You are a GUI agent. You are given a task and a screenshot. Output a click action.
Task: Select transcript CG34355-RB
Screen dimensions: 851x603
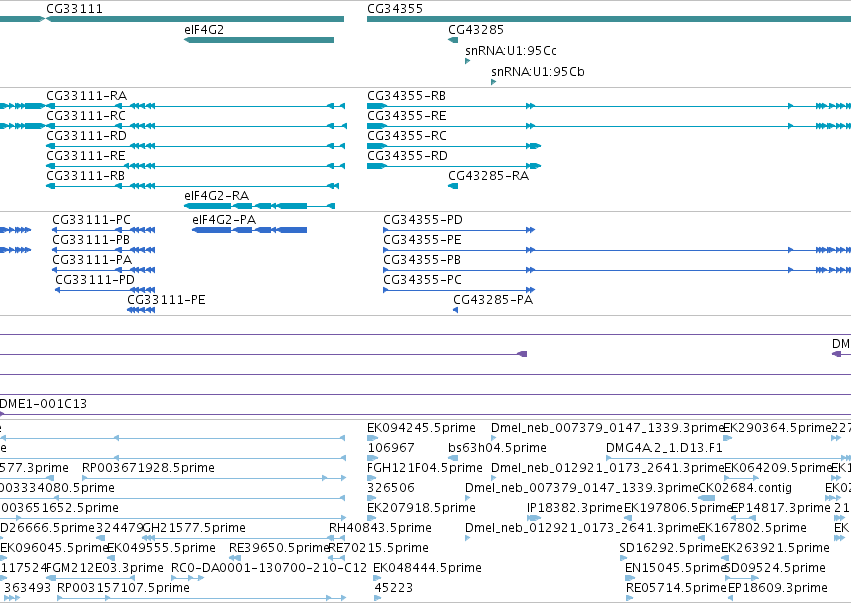click(609, 106)
